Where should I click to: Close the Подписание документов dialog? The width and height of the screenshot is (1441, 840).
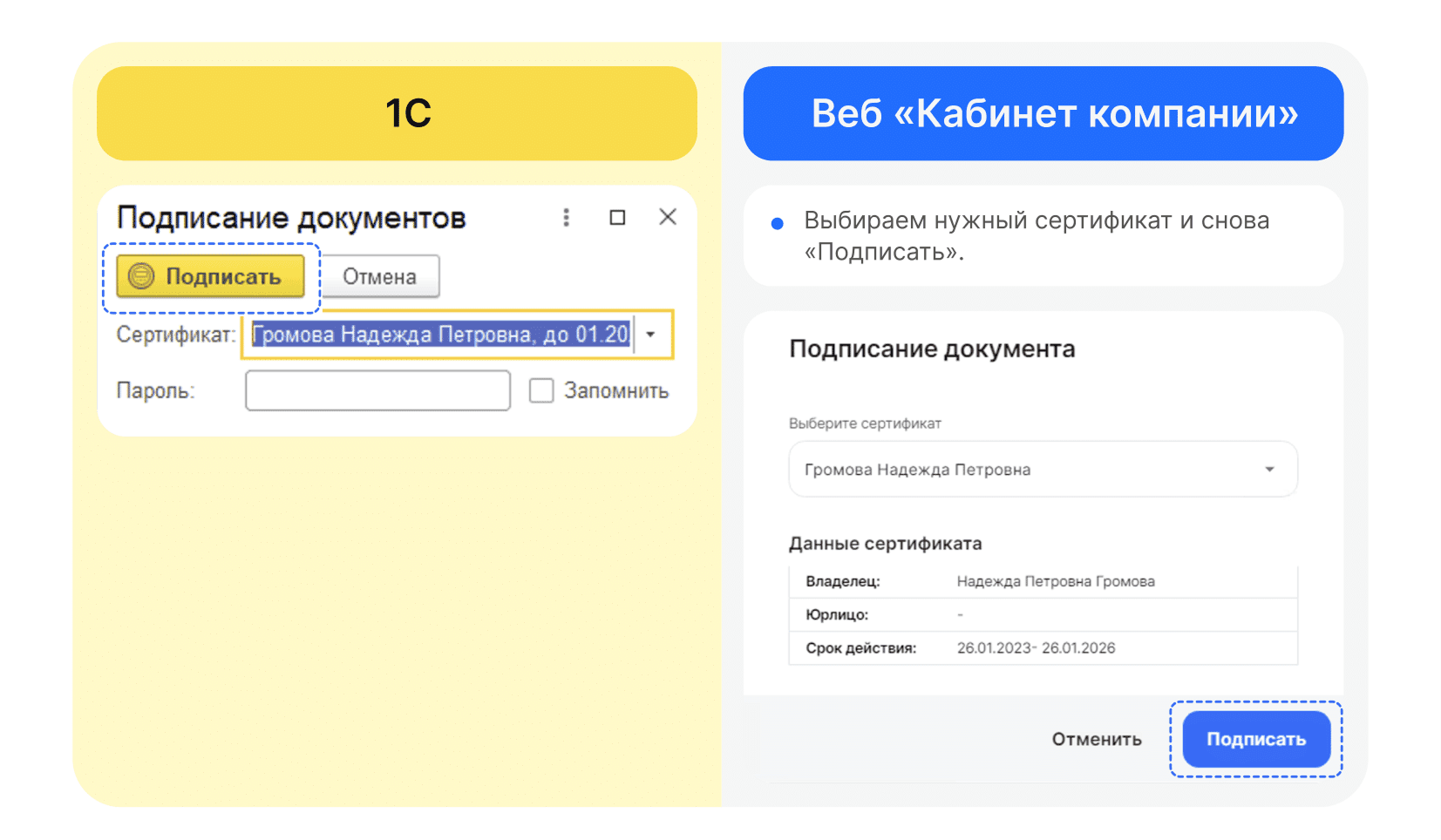668,217
